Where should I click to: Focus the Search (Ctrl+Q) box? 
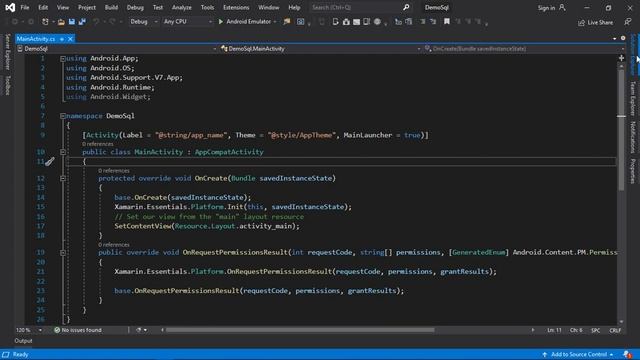[x=360, y=7]
